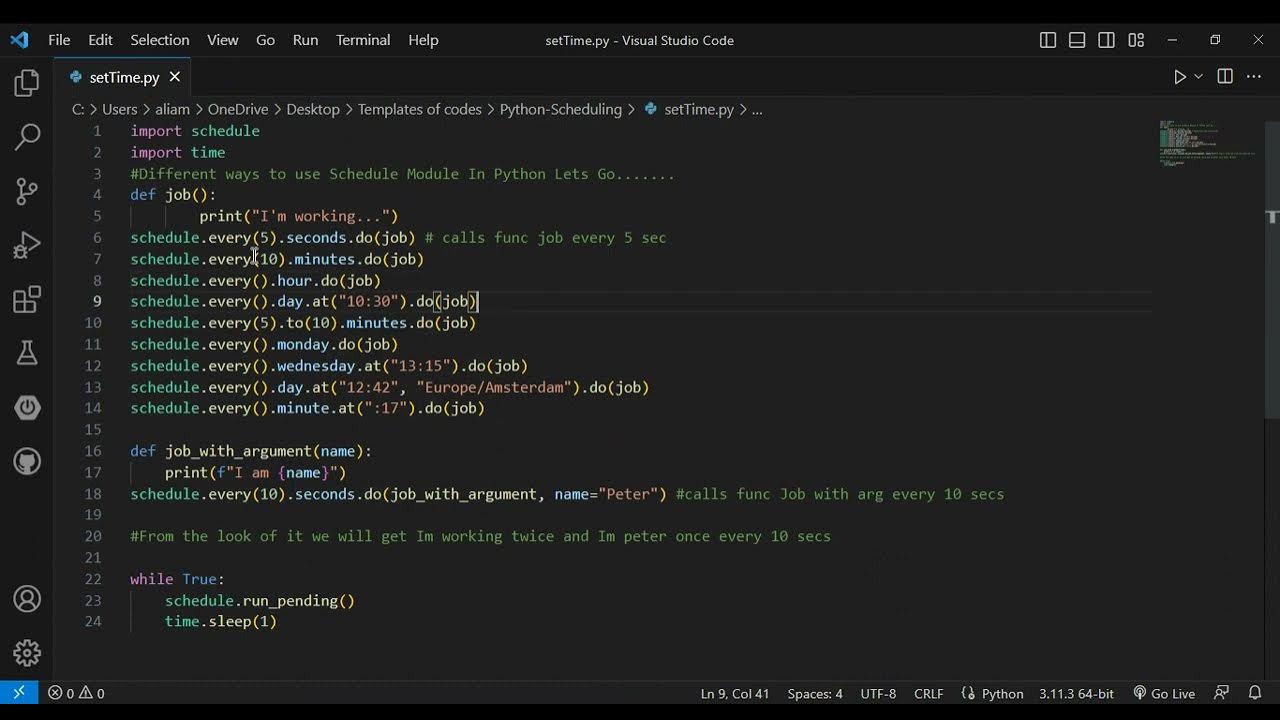Select the setTime.py editor tab

[x=123, y=77]
